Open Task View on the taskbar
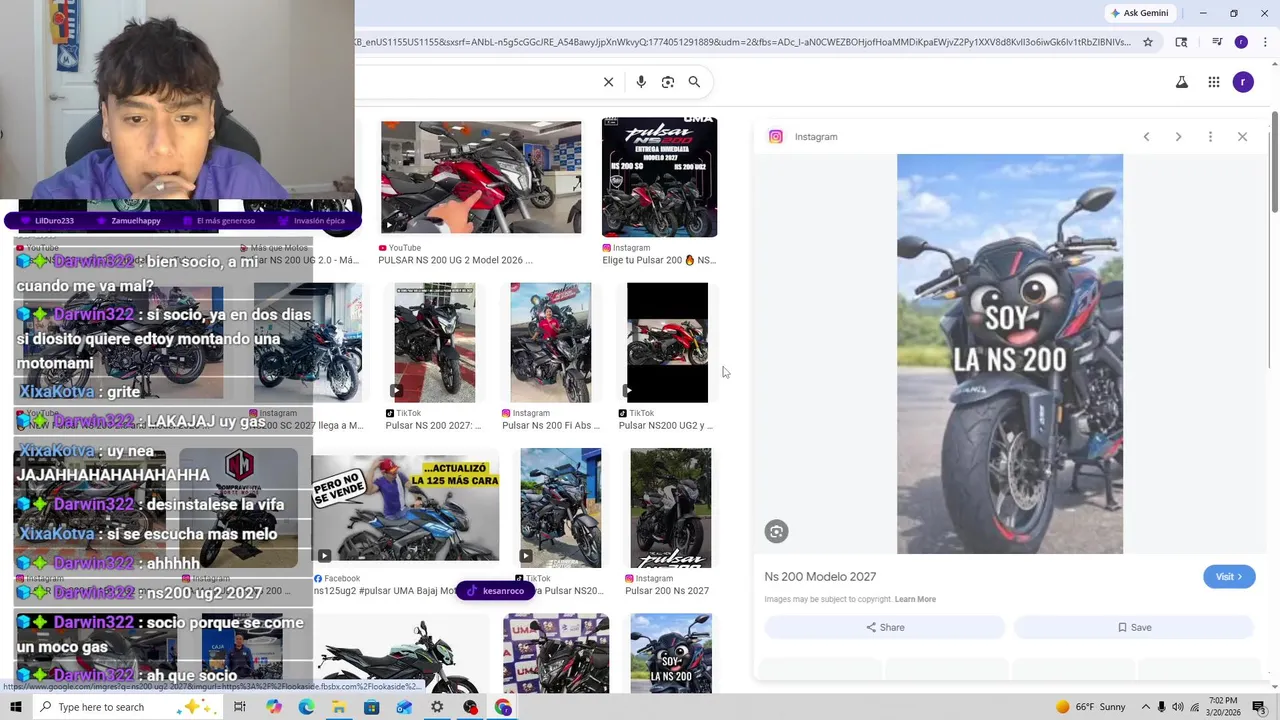The image size is (1280, 720). [240, 707]
